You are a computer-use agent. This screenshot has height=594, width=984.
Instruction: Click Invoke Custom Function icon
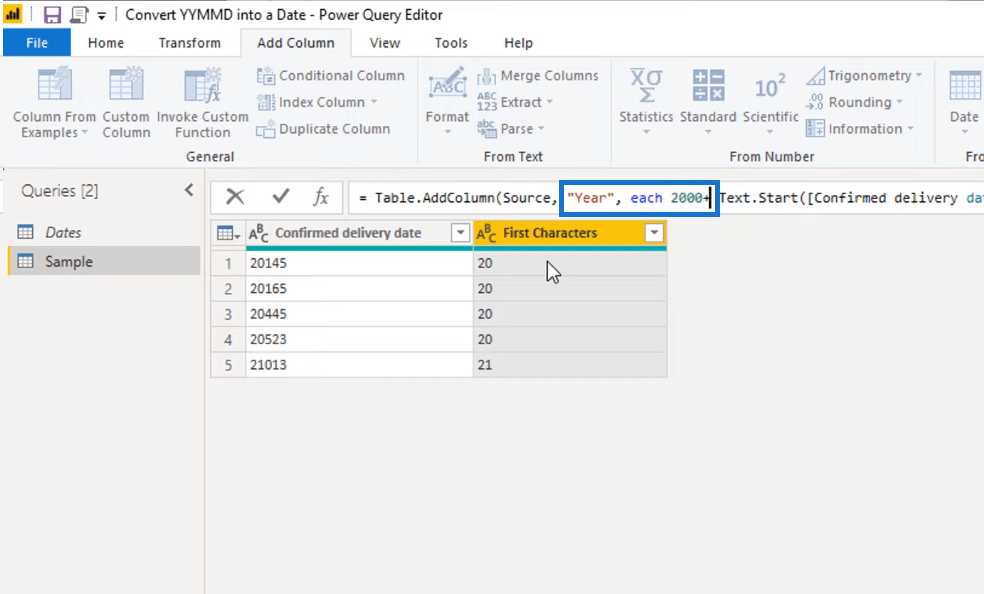pos(202,85)
